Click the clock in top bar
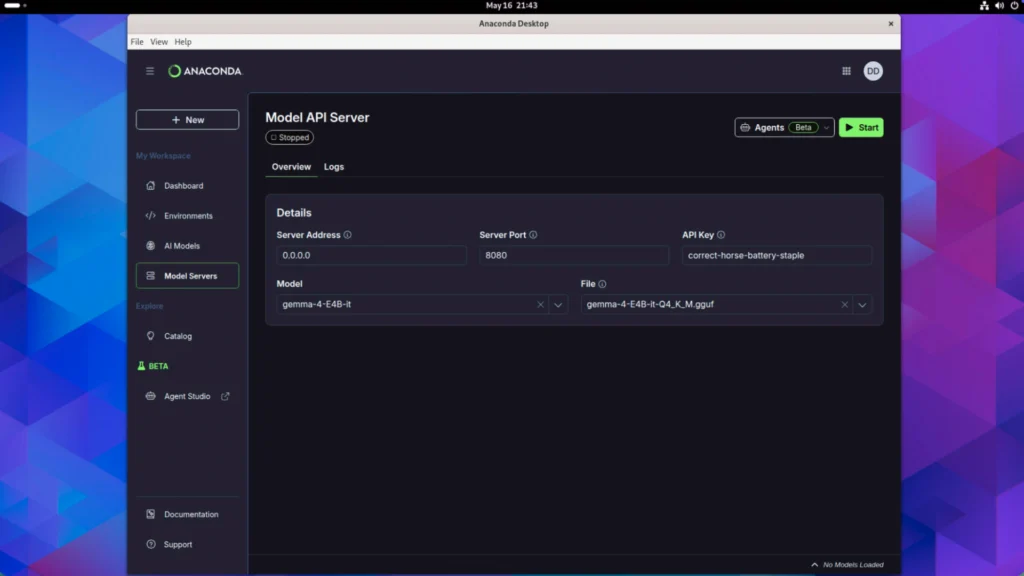 coord(511,5)
